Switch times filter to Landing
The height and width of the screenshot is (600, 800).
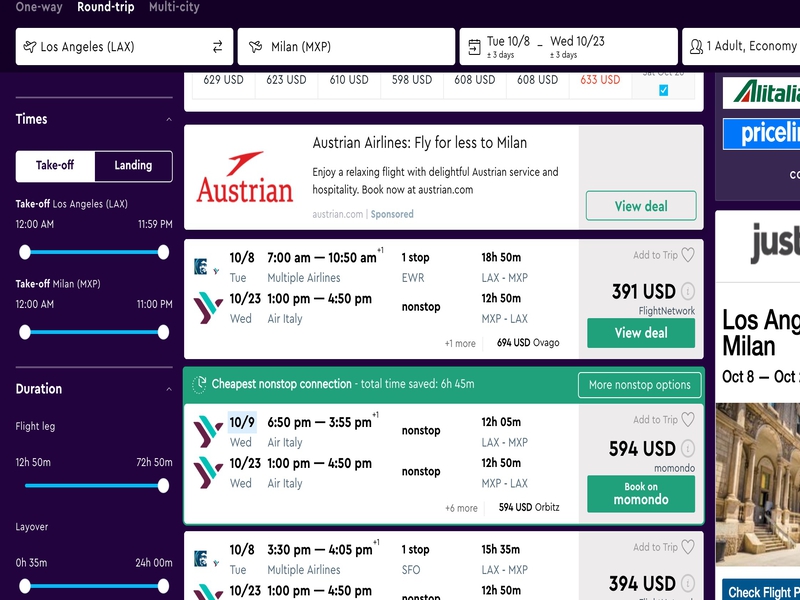tap(133, 166)
